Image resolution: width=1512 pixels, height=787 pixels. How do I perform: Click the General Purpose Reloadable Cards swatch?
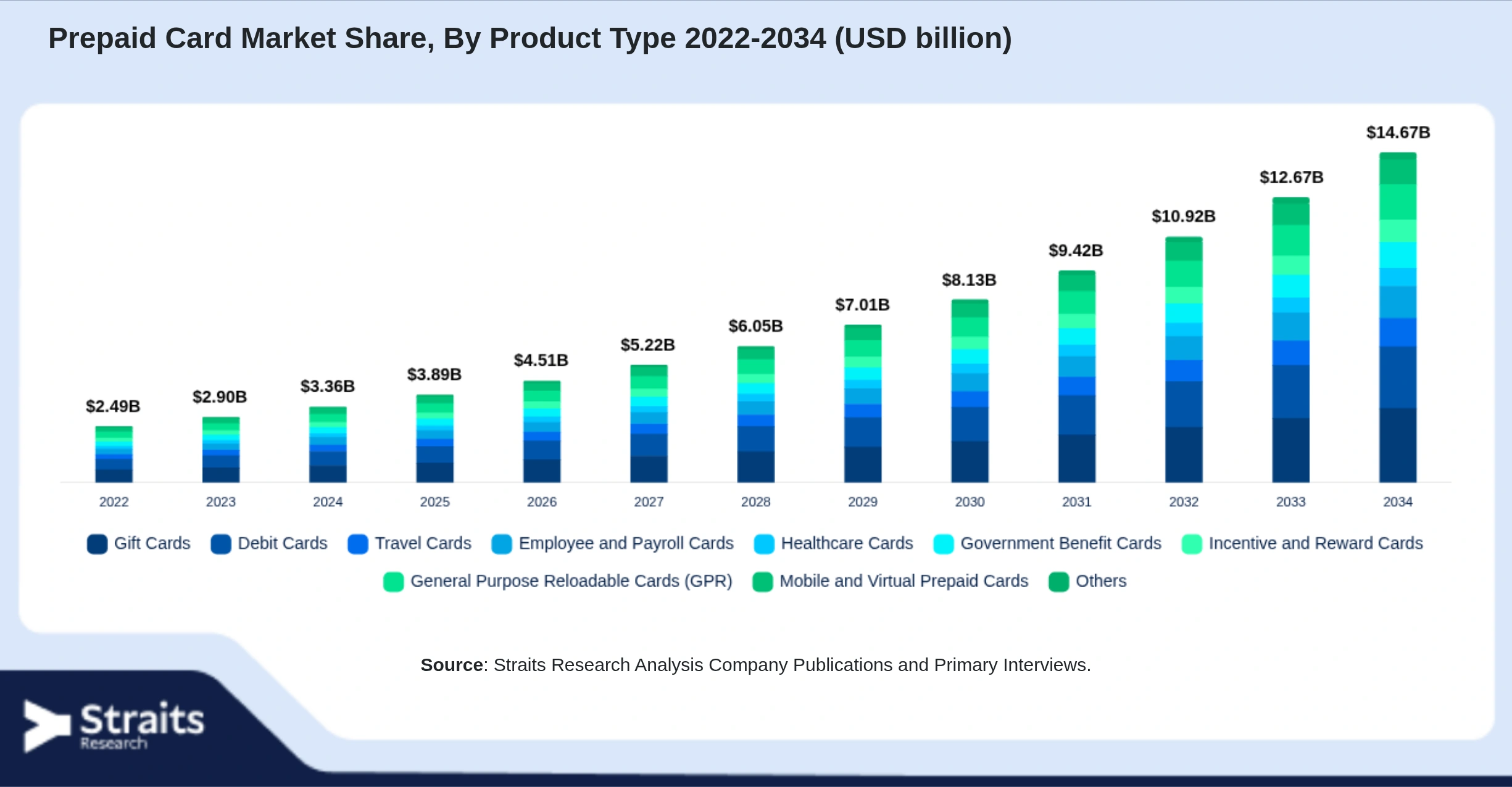(394, 582)
